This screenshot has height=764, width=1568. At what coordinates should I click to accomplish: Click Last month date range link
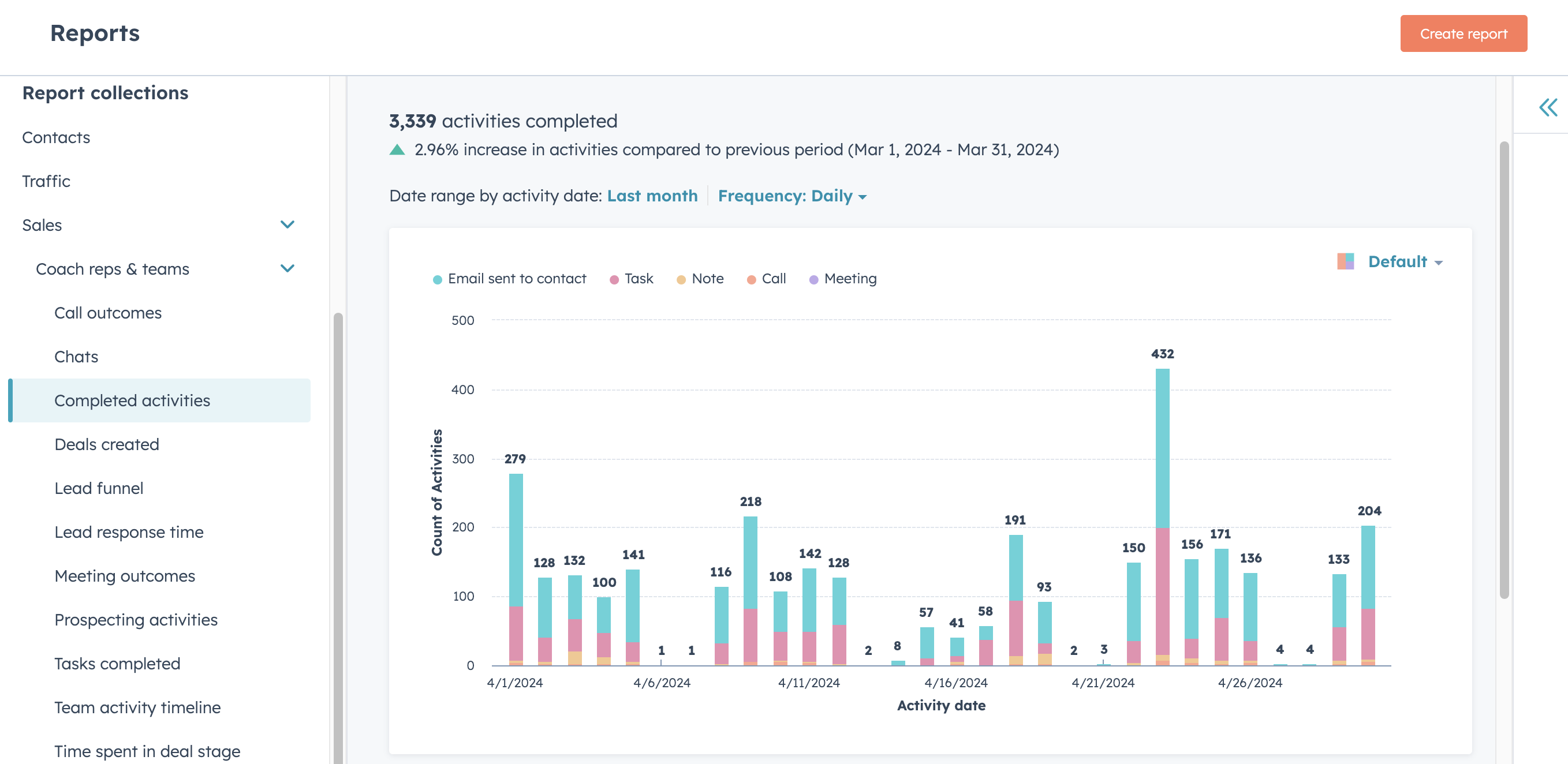[652, 196]
